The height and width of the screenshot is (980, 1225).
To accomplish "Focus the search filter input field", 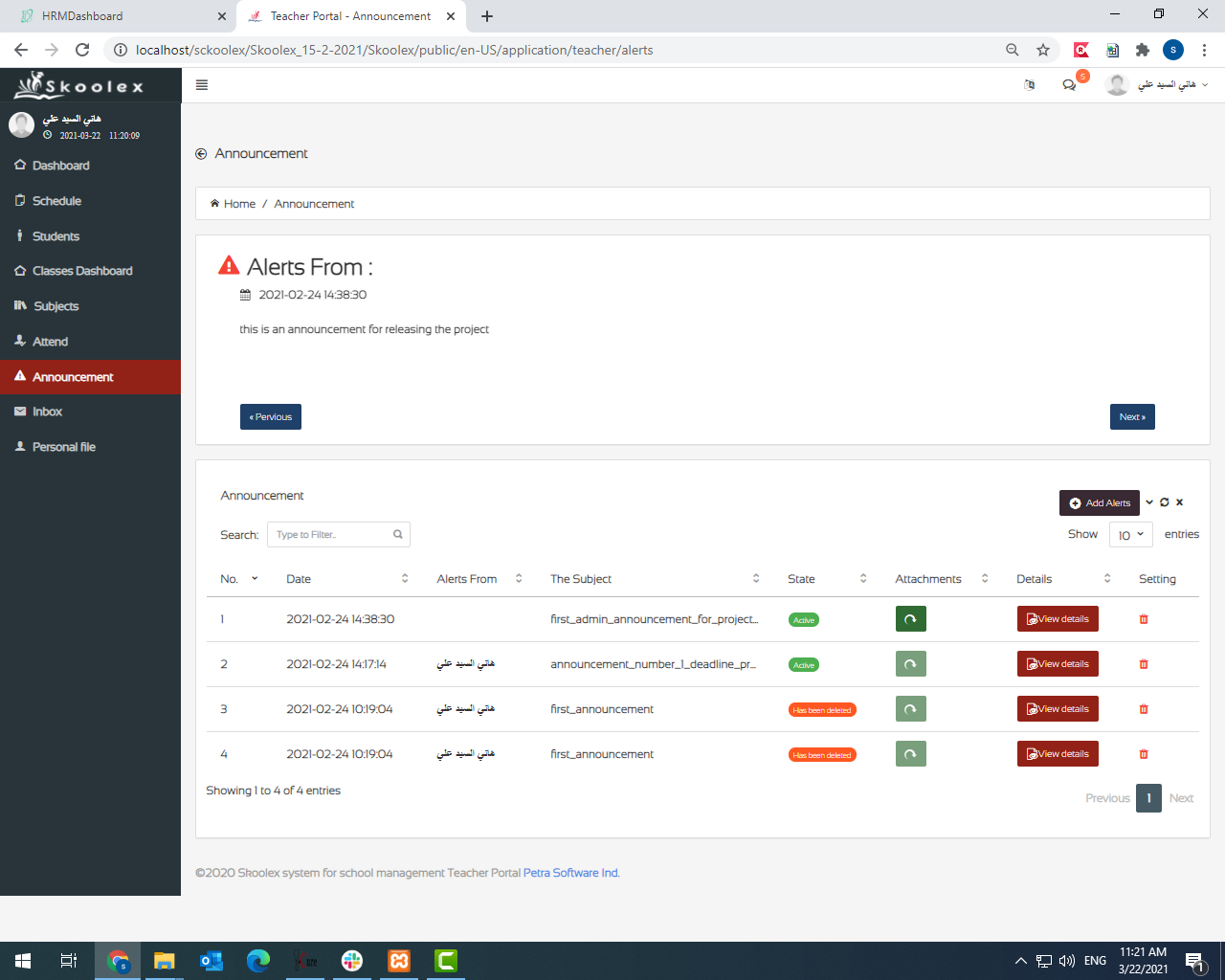I will click(339, 535).
